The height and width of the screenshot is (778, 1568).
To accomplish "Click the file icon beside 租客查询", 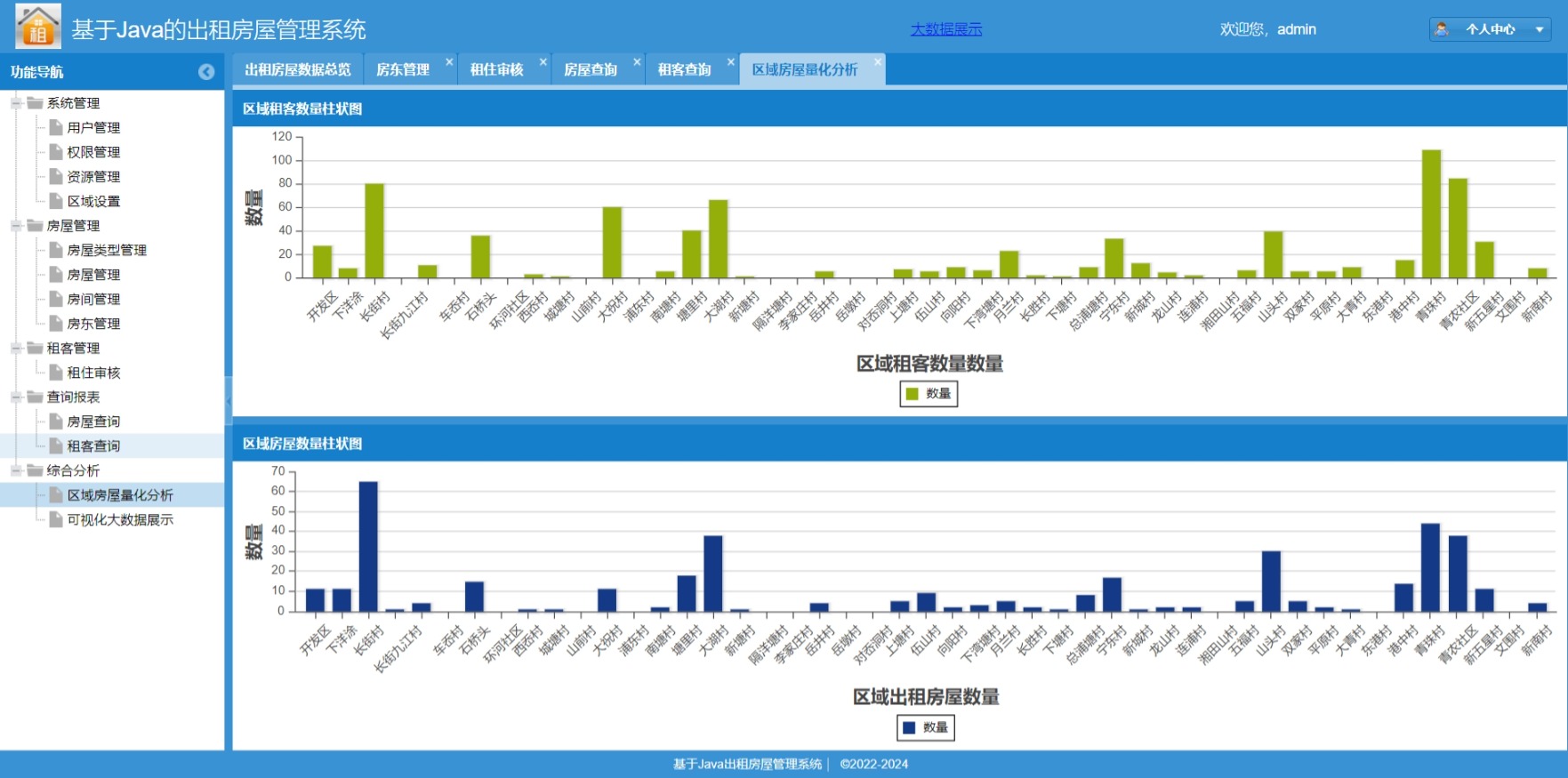I will (56, 445).
